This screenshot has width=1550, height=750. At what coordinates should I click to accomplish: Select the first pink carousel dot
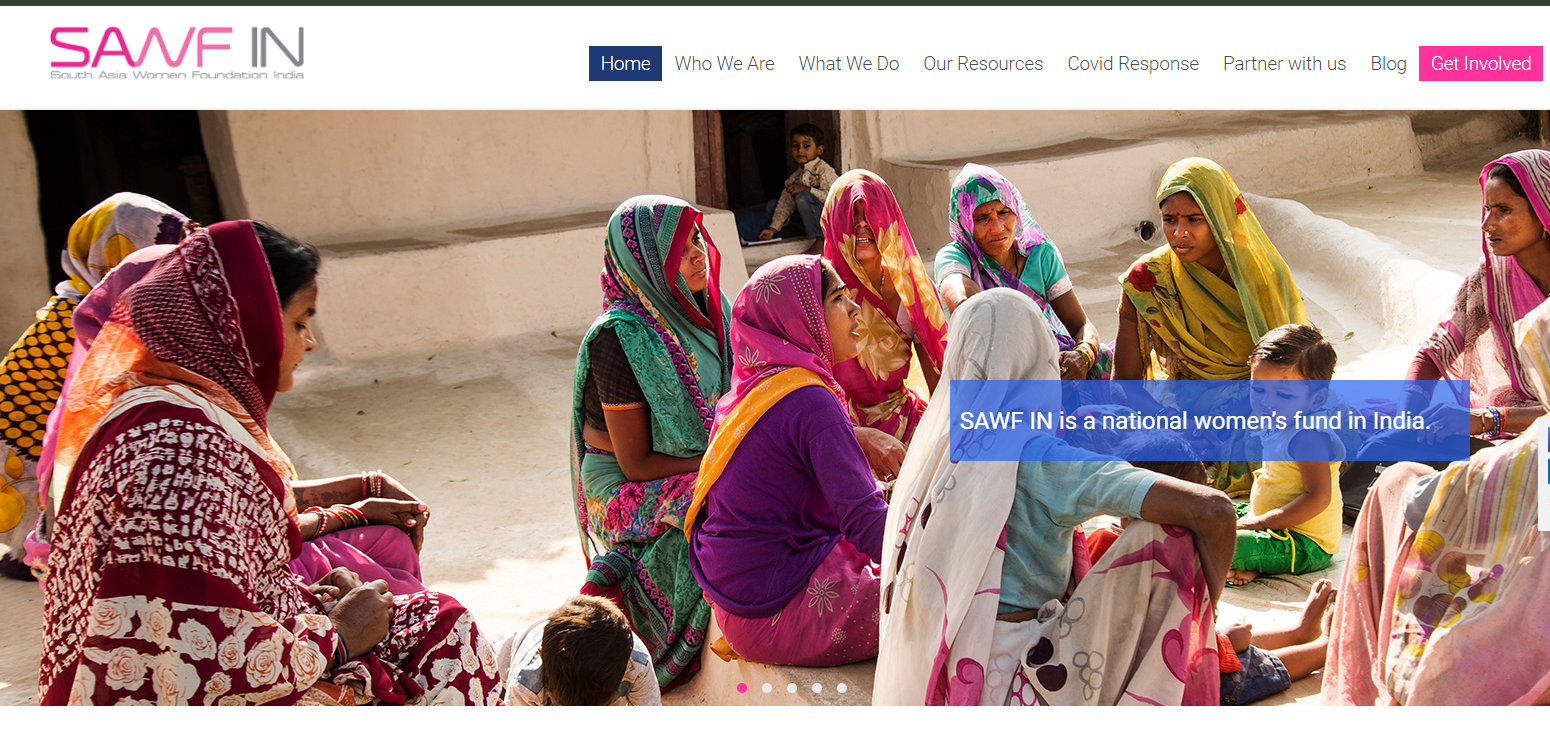pos(742,688)
